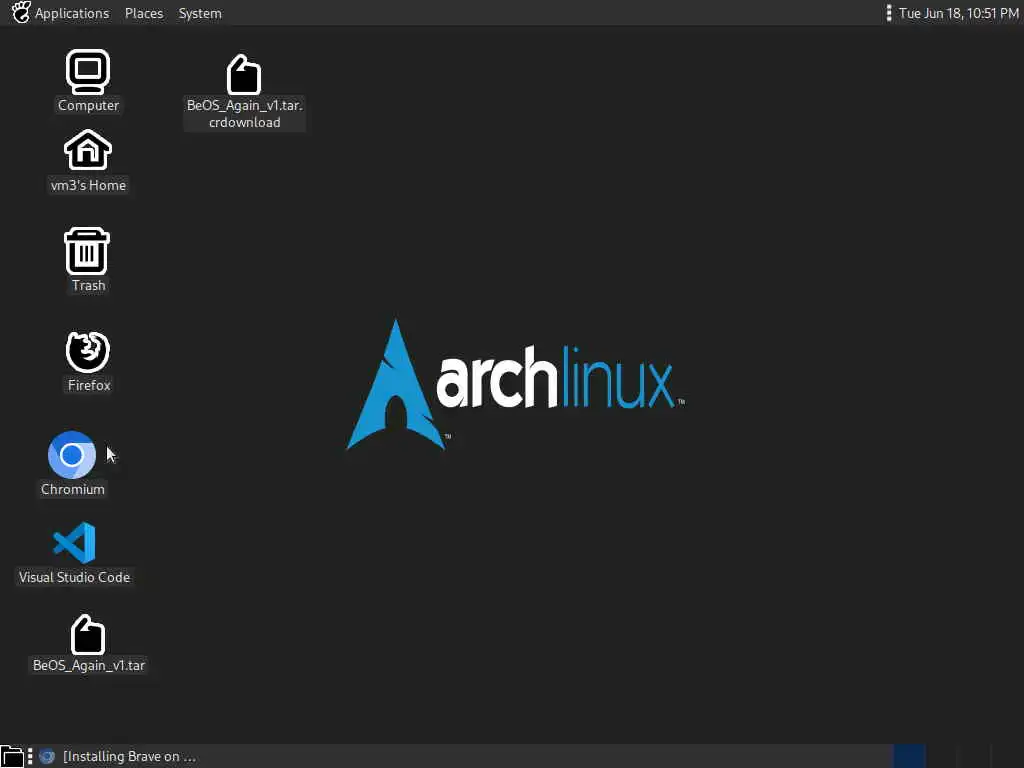
Task: Click the panel handle beside the clock
Action: tap(888, 13)
